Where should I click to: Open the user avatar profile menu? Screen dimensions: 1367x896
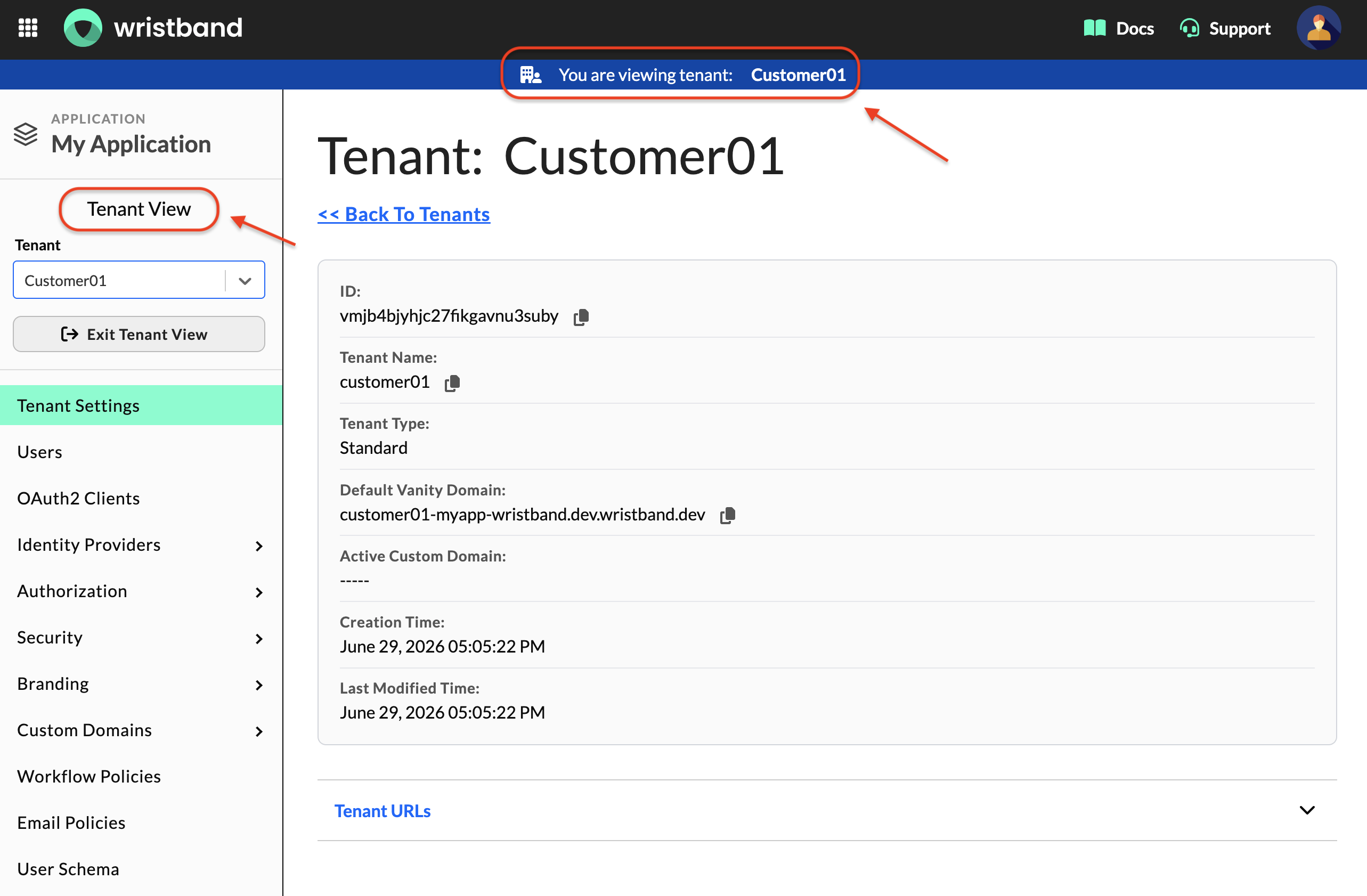1319,28
